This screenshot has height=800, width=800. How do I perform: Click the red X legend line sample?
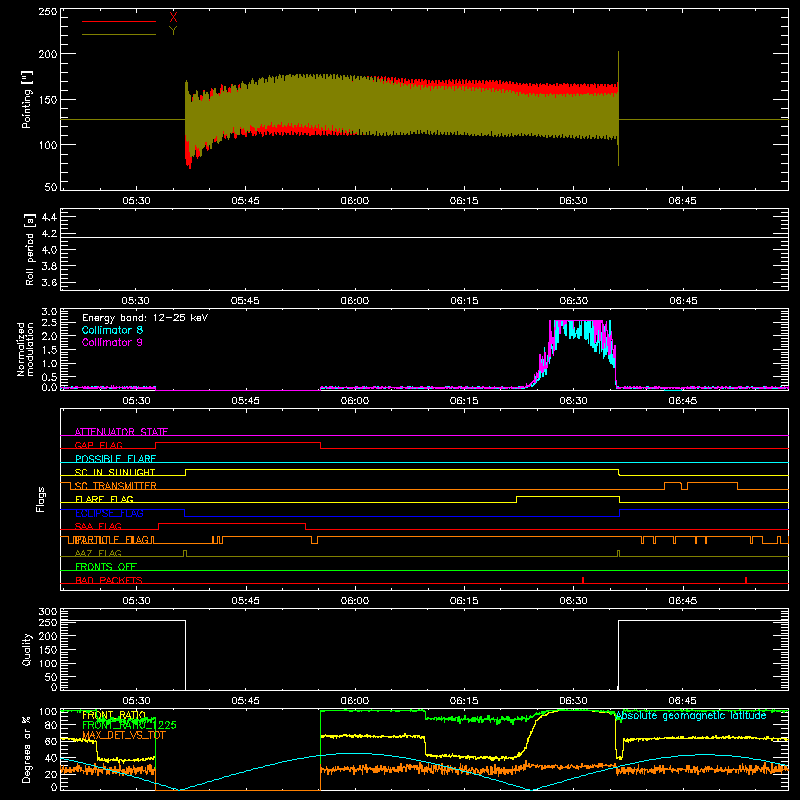[x=119, y=21]
